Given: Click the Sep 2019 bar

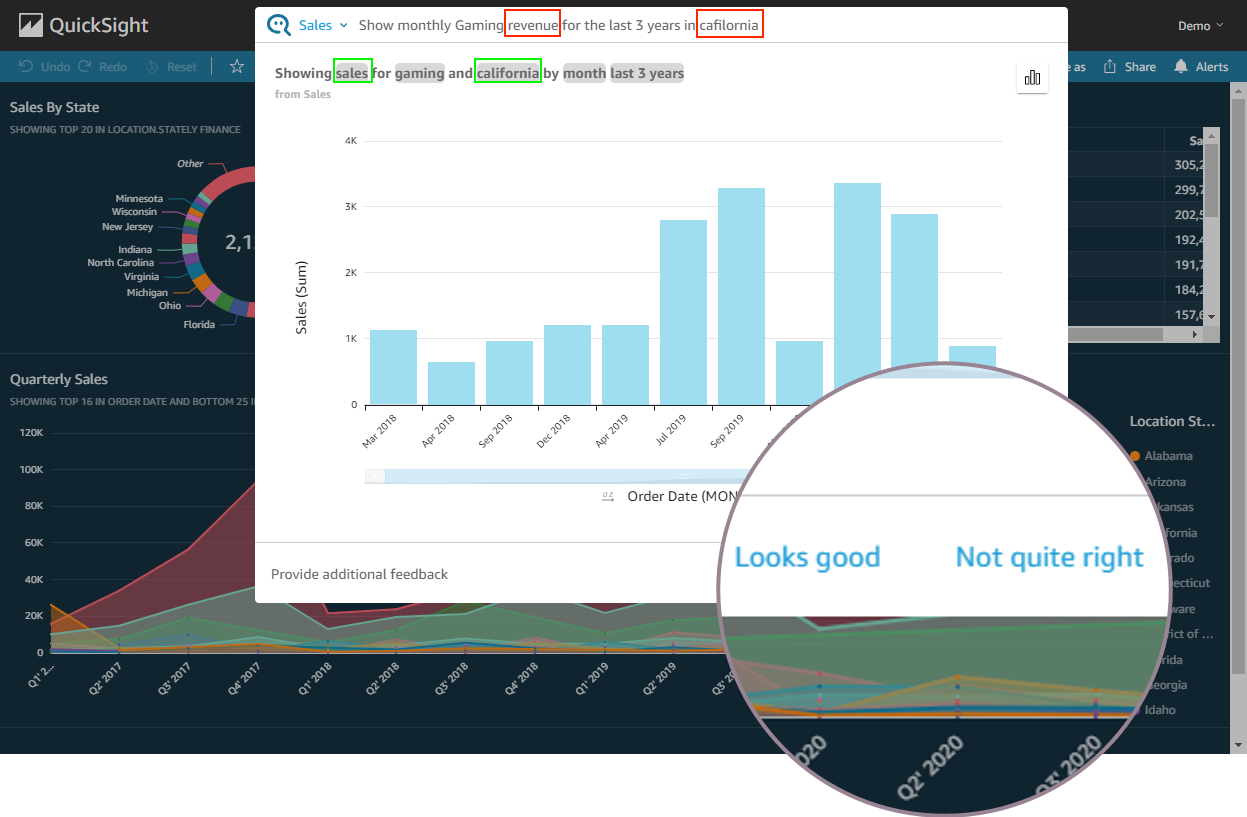Looking at the screenshot, I should [x=741, y=296].
